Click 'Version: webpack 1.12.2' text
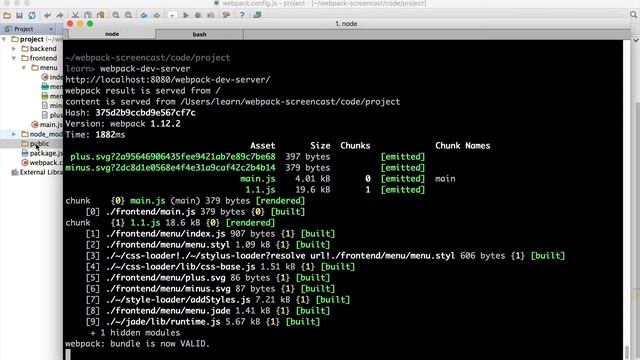This screenshot has width=640, height=360. pos(123,124)
